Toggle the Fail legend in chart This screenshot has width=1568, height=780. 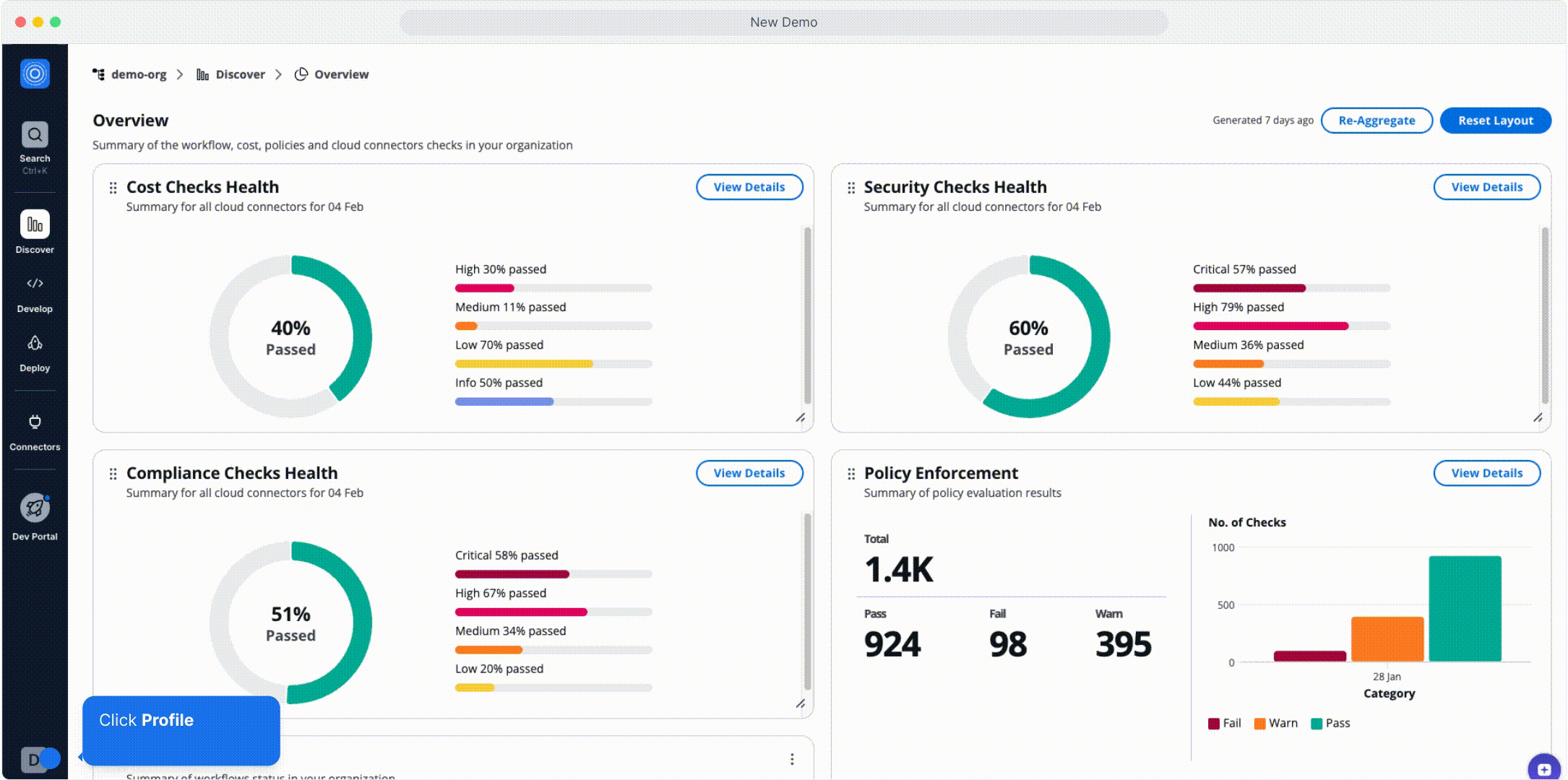tap(1225, 723)
